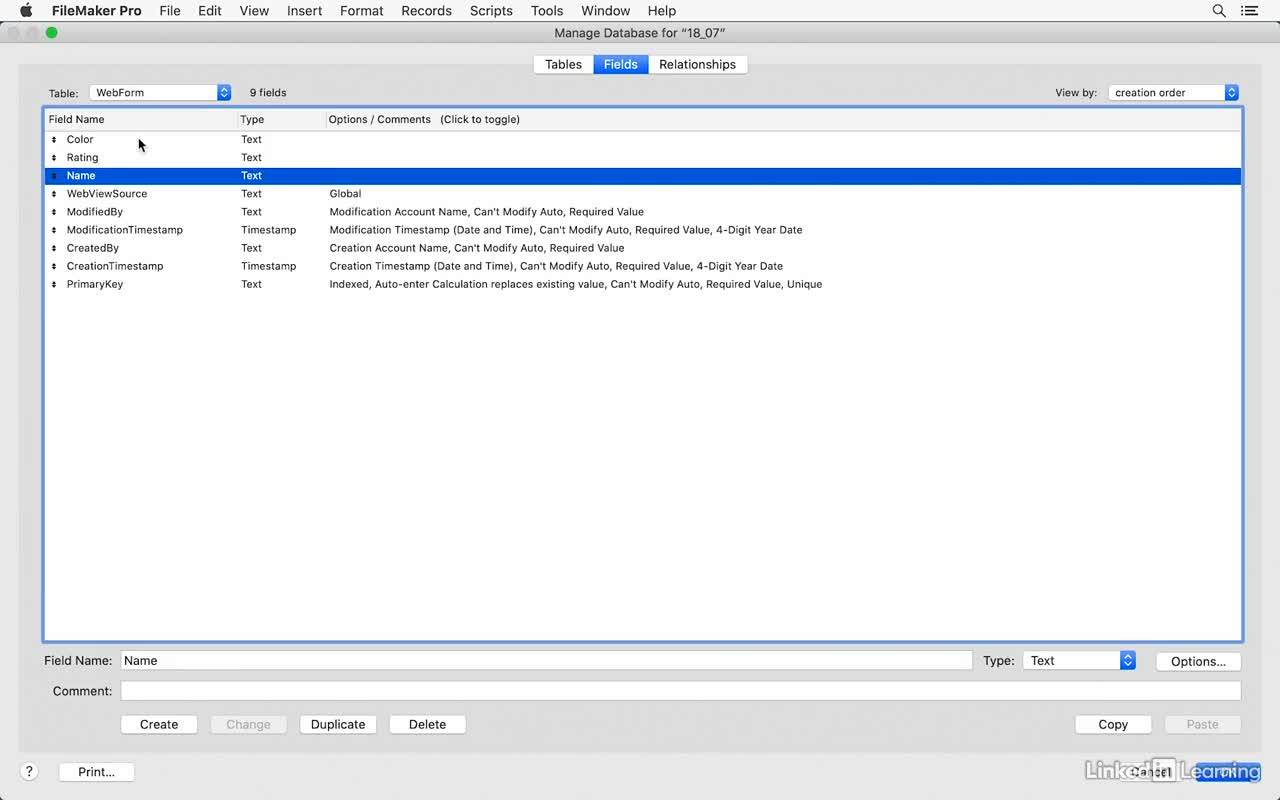The width and height of the screenshot is (1280, 800).
Task: Grab the reorder handle for CreationTimestamp field
Action: point(54,266)
